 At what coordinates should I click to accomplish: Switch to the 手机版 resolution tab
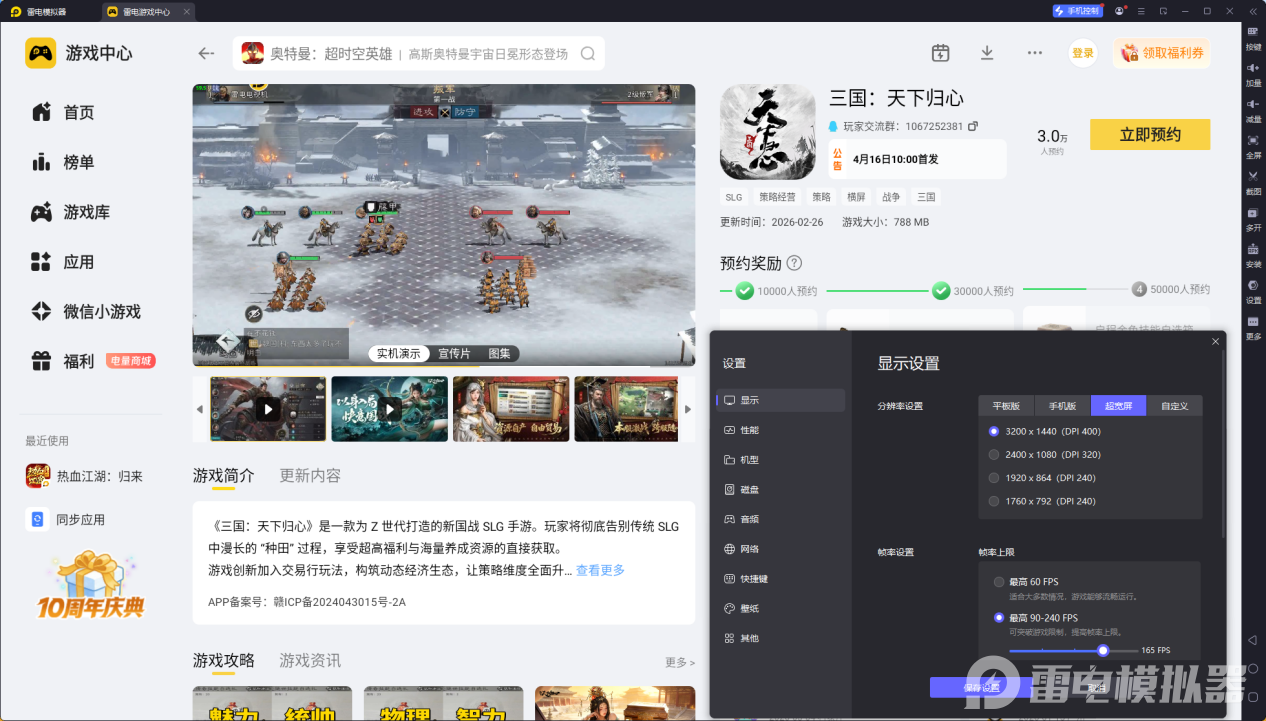click(x=1062, y=406)
